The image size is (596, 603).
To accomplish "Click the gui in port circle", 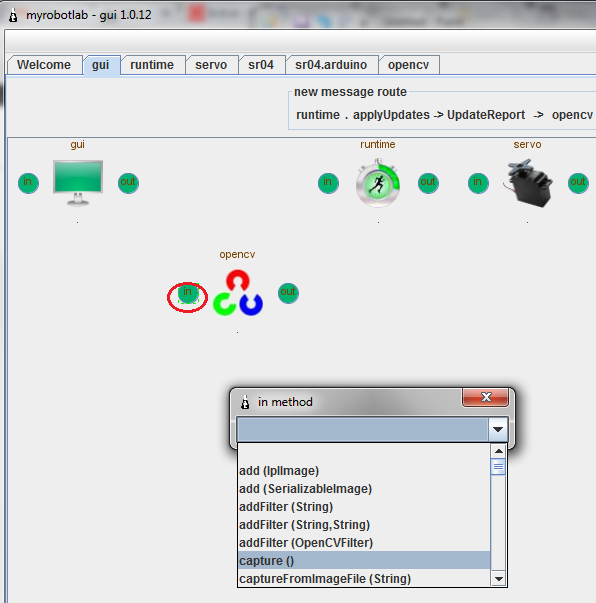I will click(28, 183).
